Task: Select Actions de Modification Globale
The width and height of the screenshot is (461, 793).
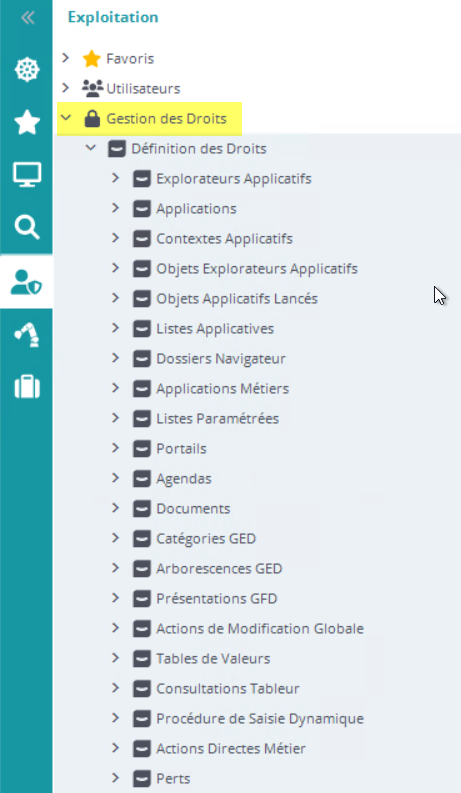Action: pos(260,629)
